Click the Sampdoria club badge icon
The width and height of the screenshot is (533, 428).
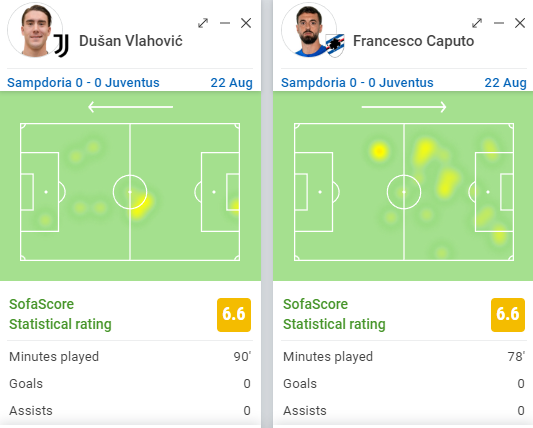point(335,46)
